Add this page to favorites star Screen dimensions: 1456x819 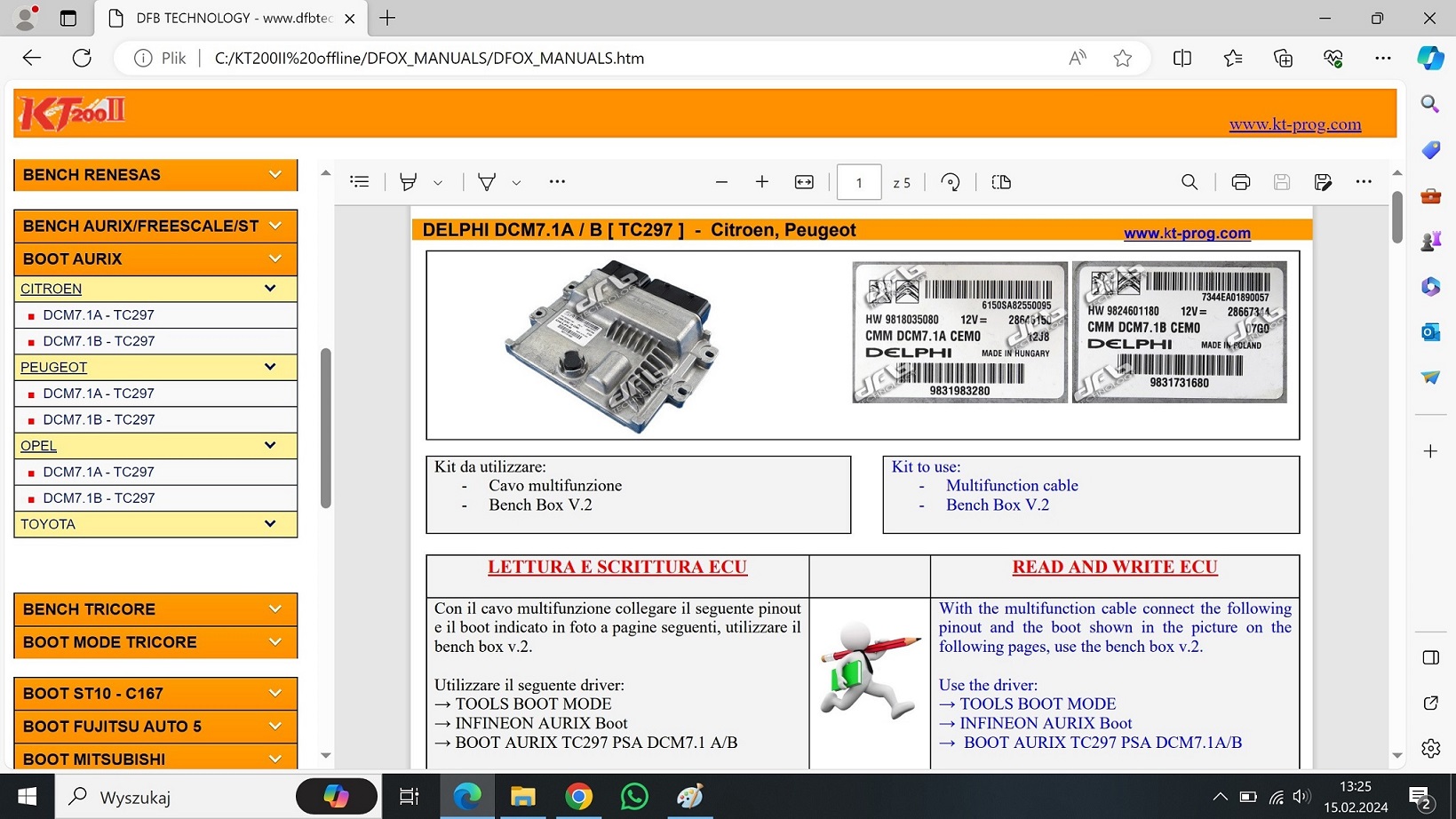(1123, 59)
